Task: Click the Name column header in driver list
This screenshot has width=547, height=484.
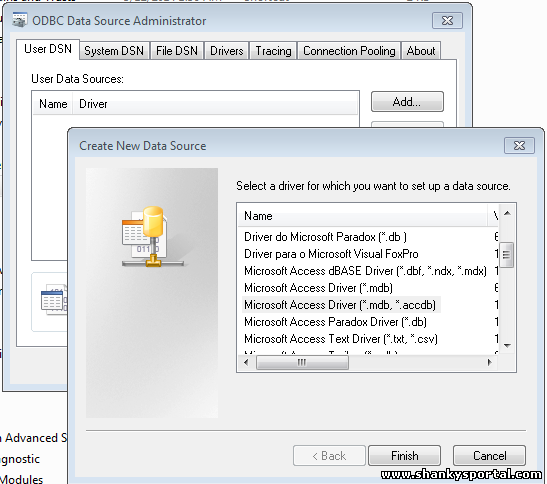Action: pyautogui.click(x=363, y=216)
